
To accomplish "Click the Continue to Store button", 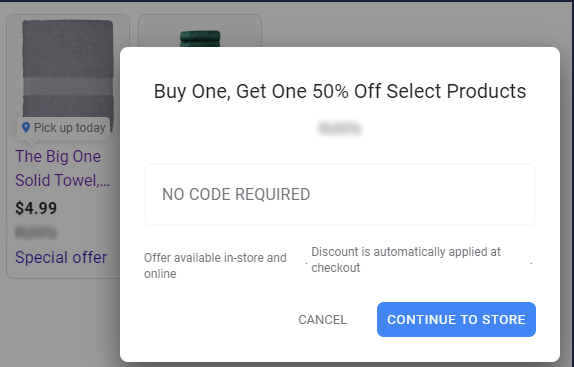I will coord(456,319).
